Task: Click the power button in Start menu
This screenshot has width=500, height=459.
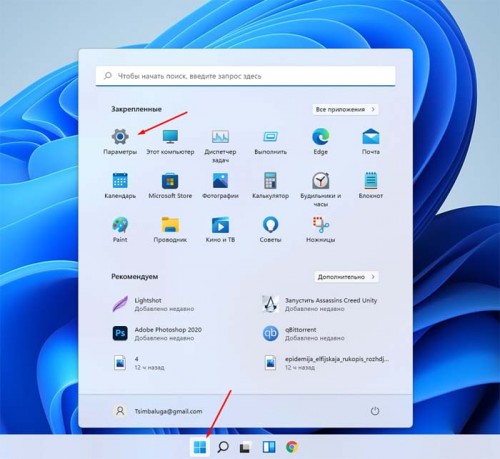Action: (375, 411)
